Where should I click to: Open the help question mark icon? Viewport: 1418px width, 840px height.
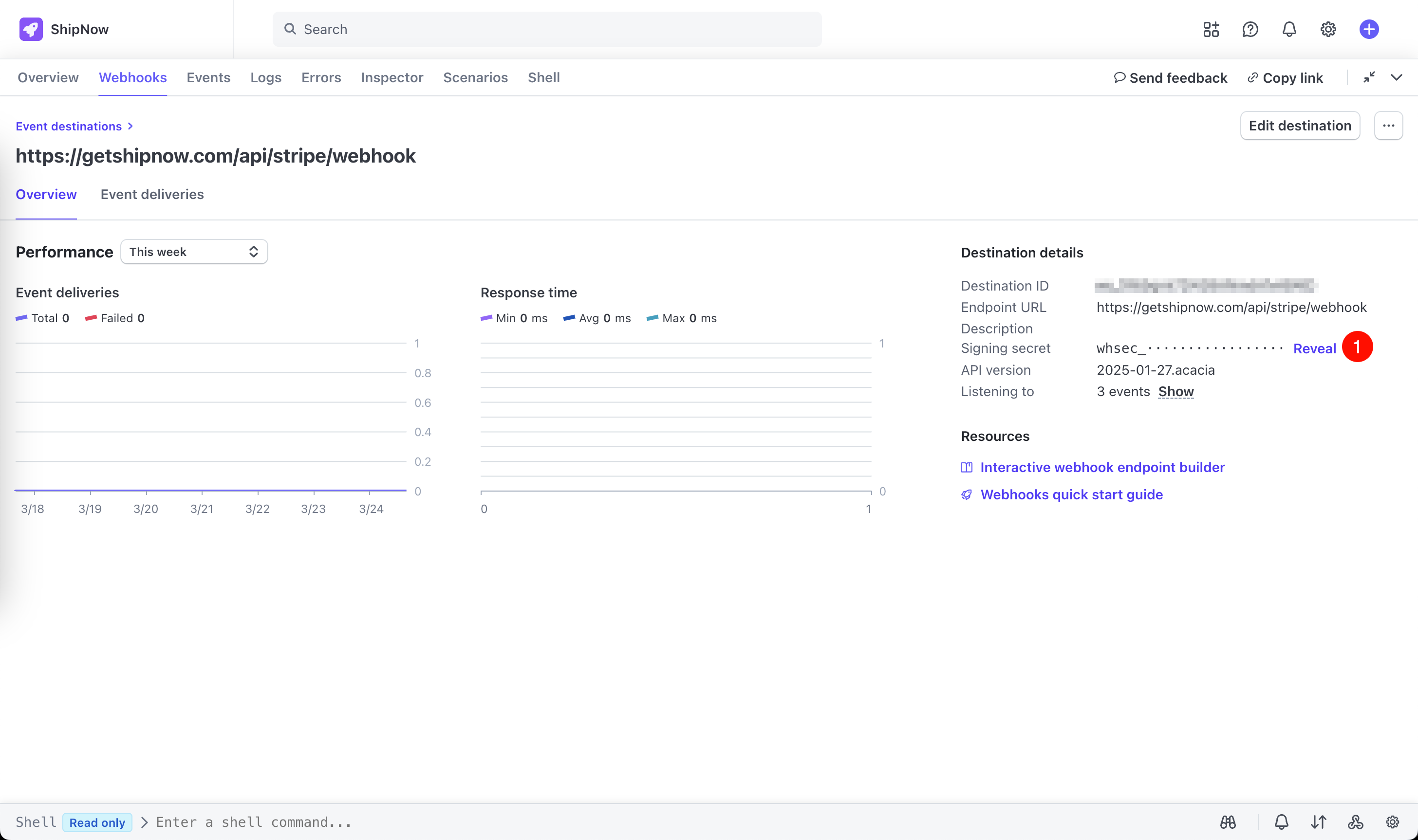[x=1250, y=29]
